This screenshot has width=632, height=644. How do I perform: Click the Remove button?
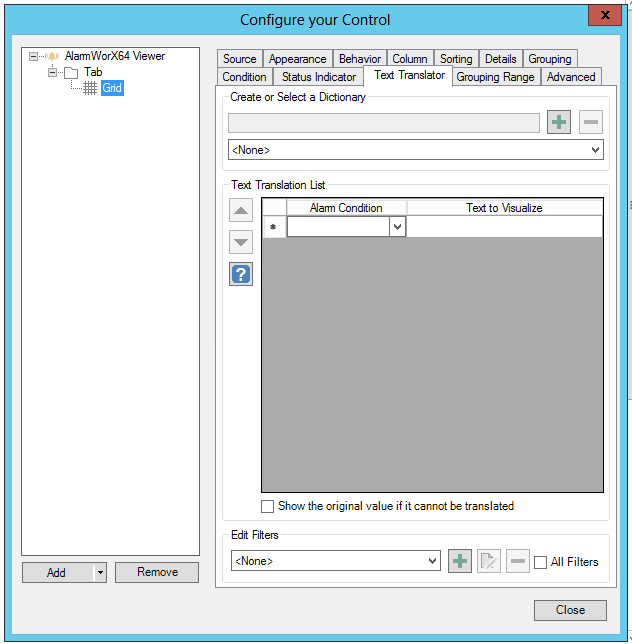157,573
